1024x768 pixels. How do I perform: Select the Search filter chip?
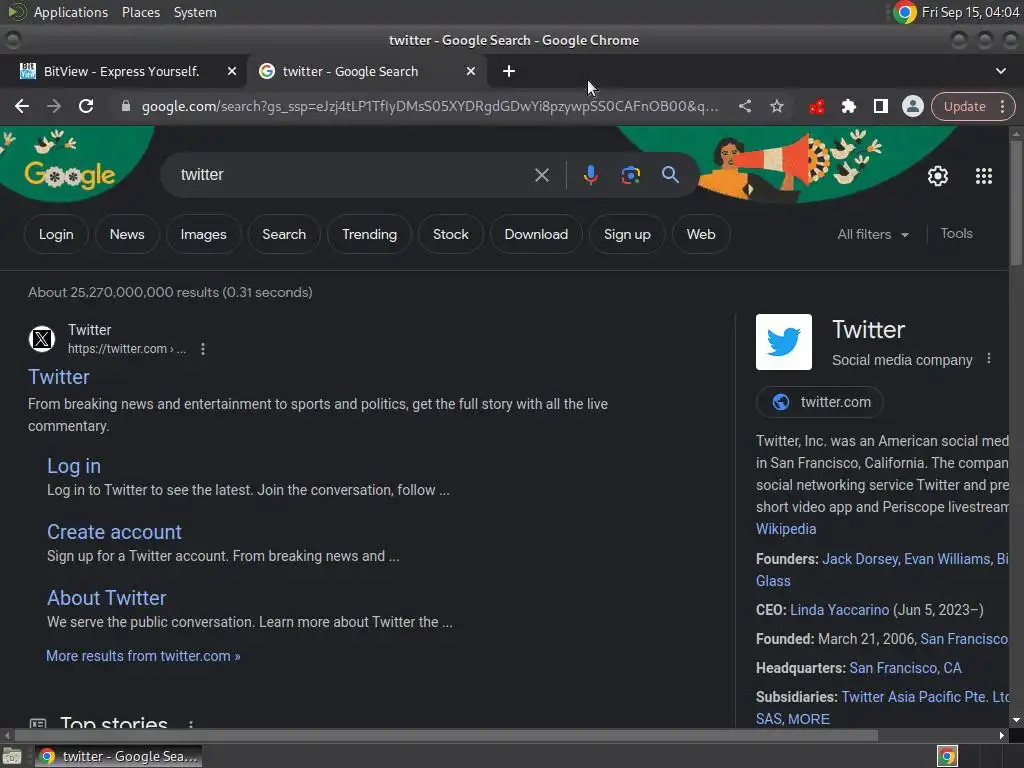(284, 234)
